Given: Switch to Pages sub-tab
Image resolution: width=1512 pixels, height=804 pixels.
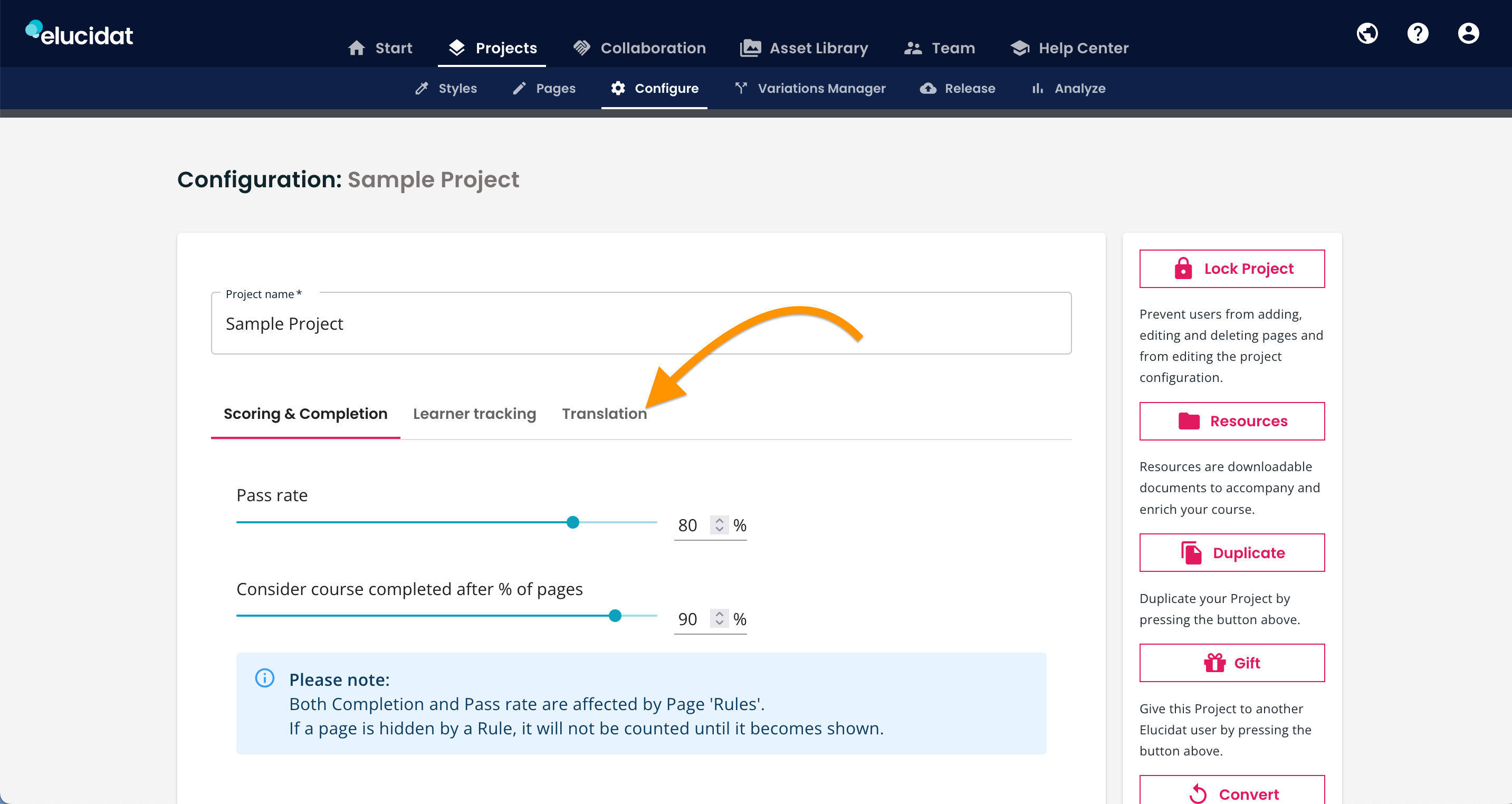Looking at the screenshot, I should coord(544,89).
